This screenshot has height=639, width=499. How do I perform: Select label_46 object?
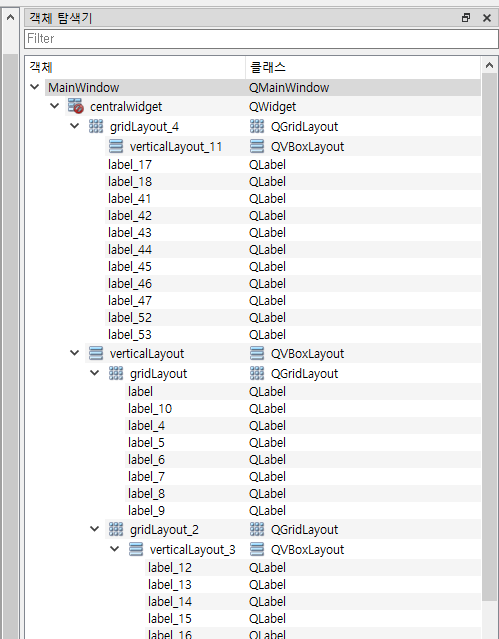(130, 284)
